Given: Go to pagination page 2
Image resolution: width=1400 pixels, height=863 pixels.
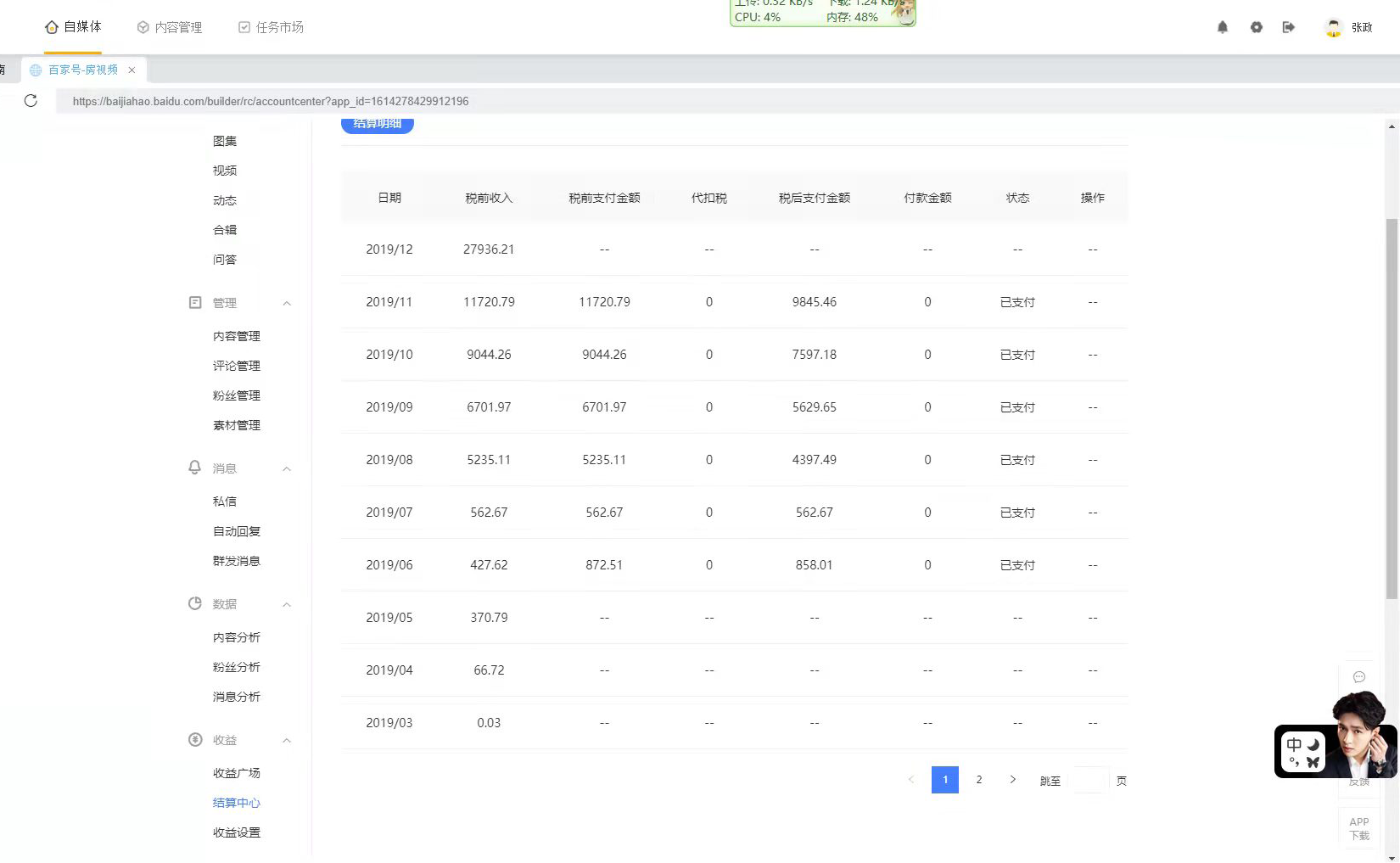Looking at the screenshot, I should [978, 780].
